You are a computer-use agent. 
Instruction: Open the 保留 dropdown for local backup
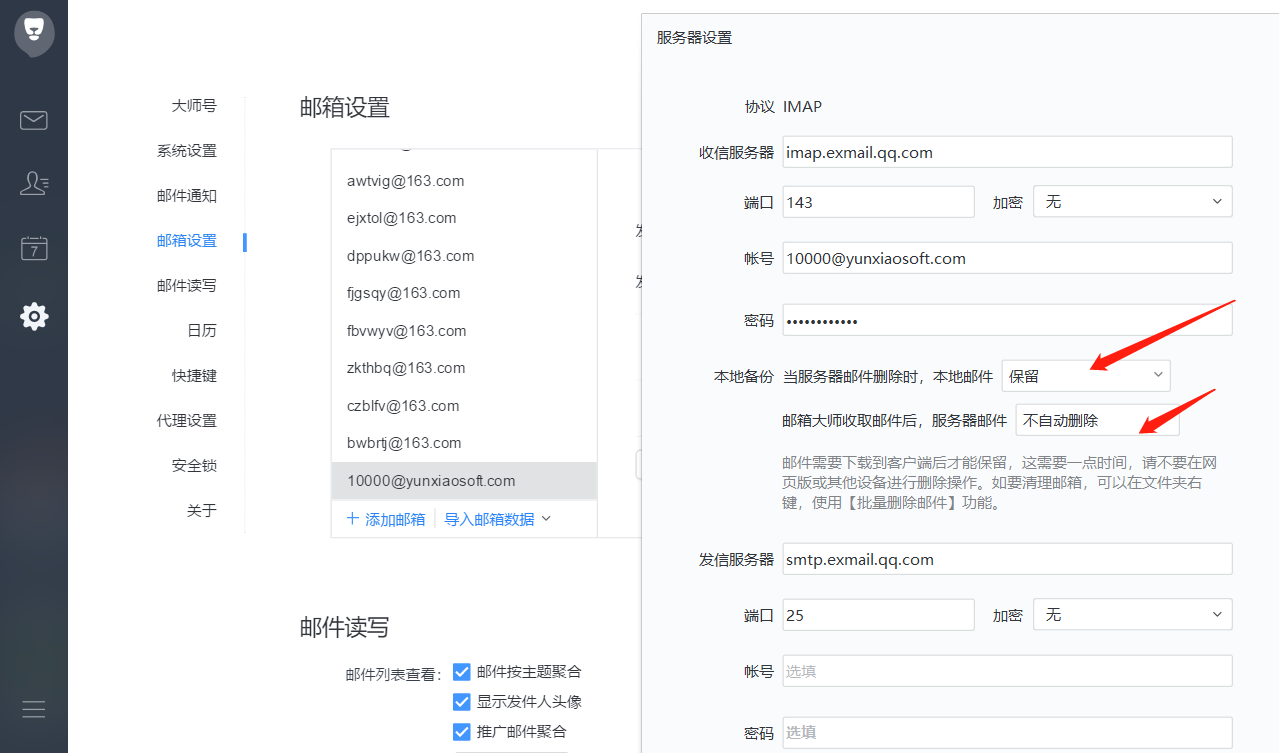pyautogui.click(x=1086, y=375)
